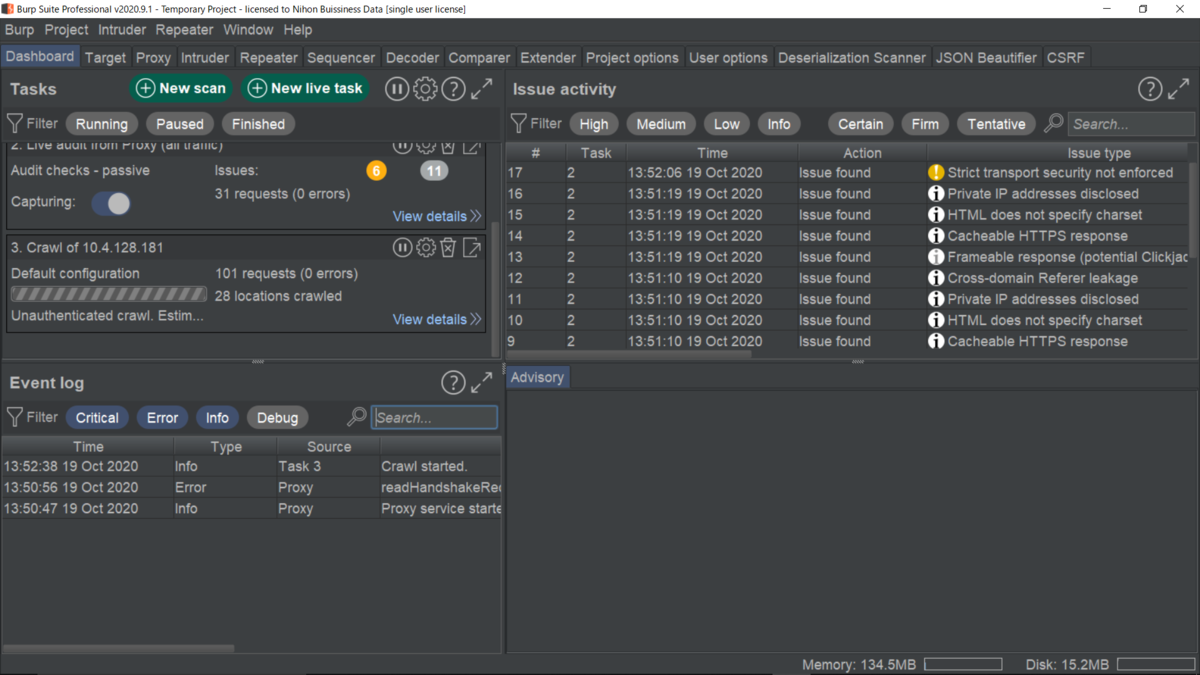Click the Tasks filter funnel icon
Image resolution: width=1200 pixels, height=675 pixels.
pos(15,124)
